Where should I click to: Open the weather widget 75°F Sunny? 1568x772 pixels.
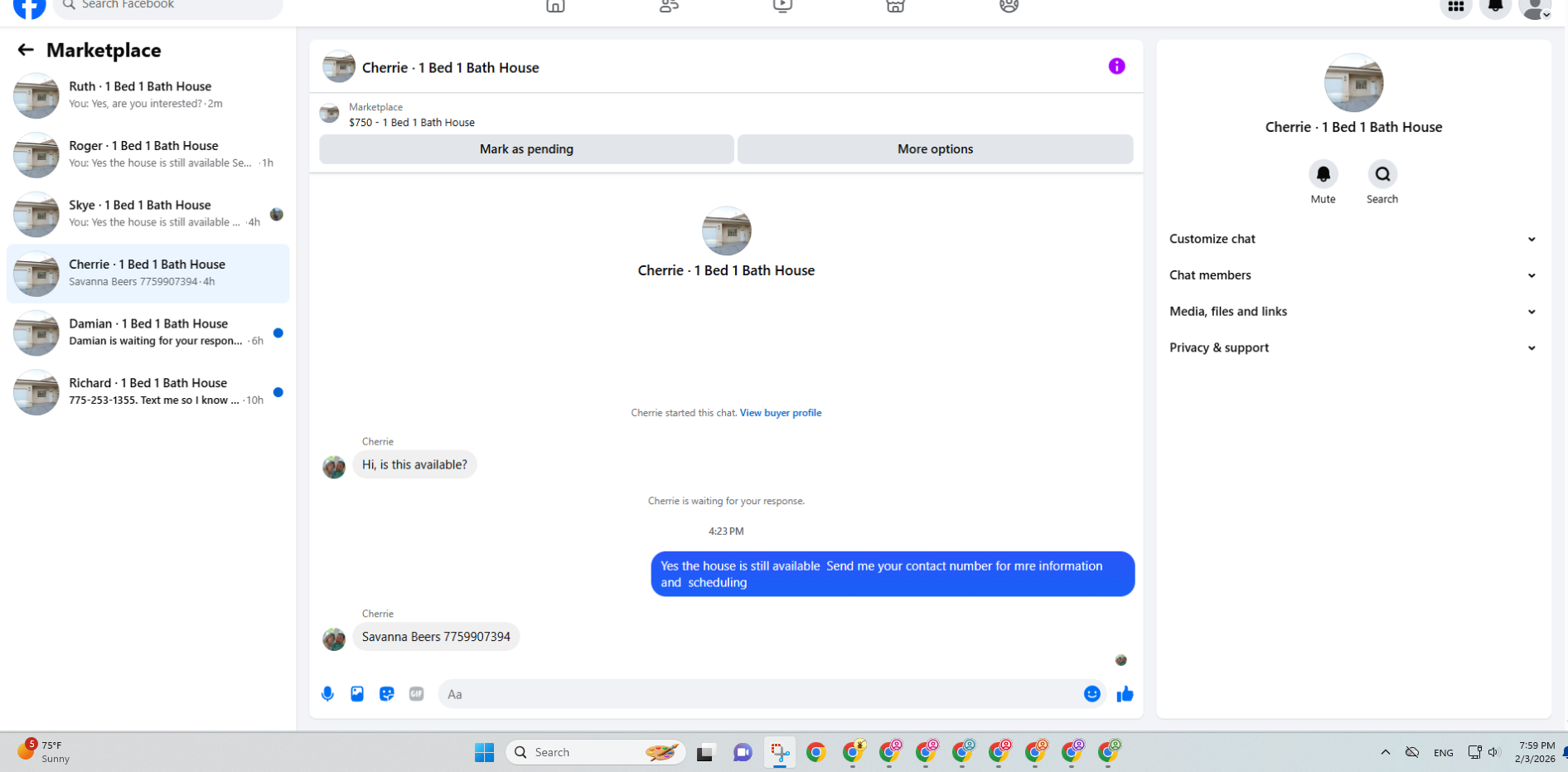click(43, 751)
